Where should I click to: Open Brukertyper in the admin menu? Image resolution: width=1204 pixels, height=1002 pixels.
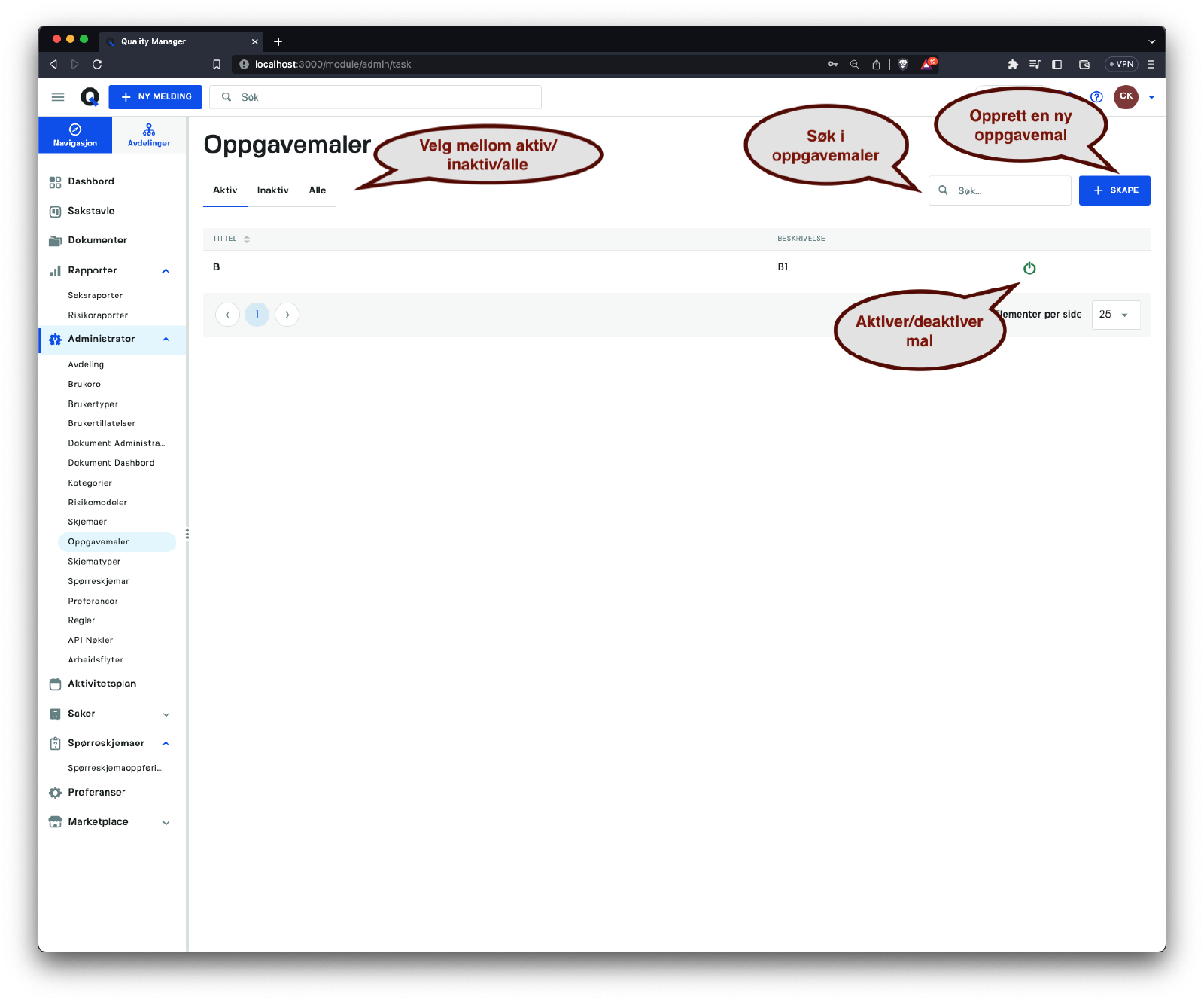93,404
